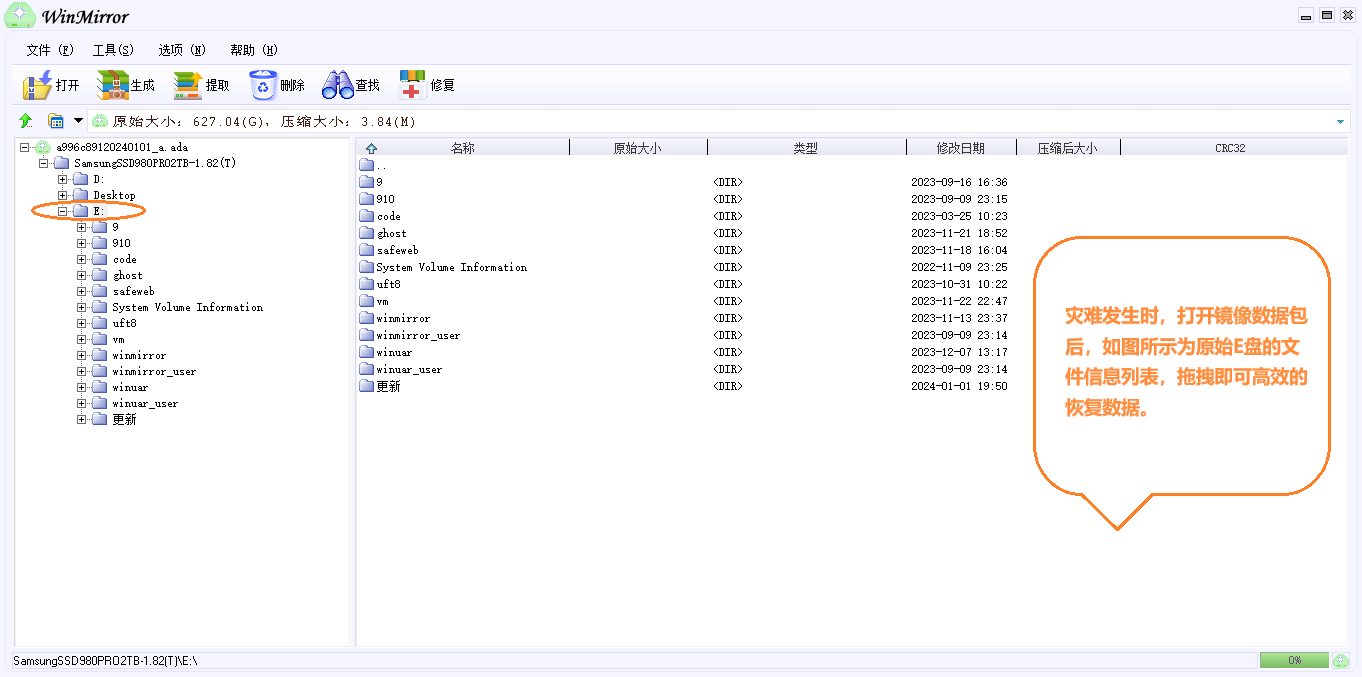1362x677 pixels.
Task: Expand the D: drive tree node
Action: 63,179
